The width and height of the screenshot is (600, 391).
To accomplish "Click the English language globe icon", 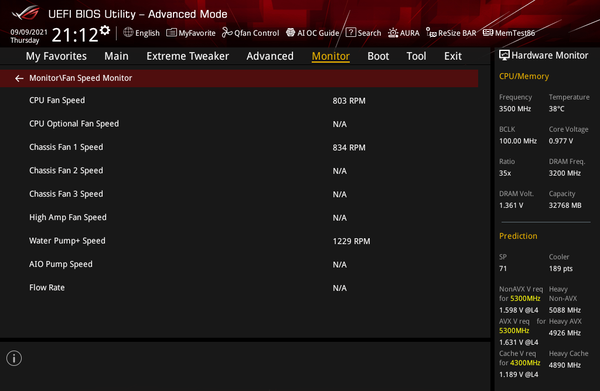I will (x=128, y=33).
